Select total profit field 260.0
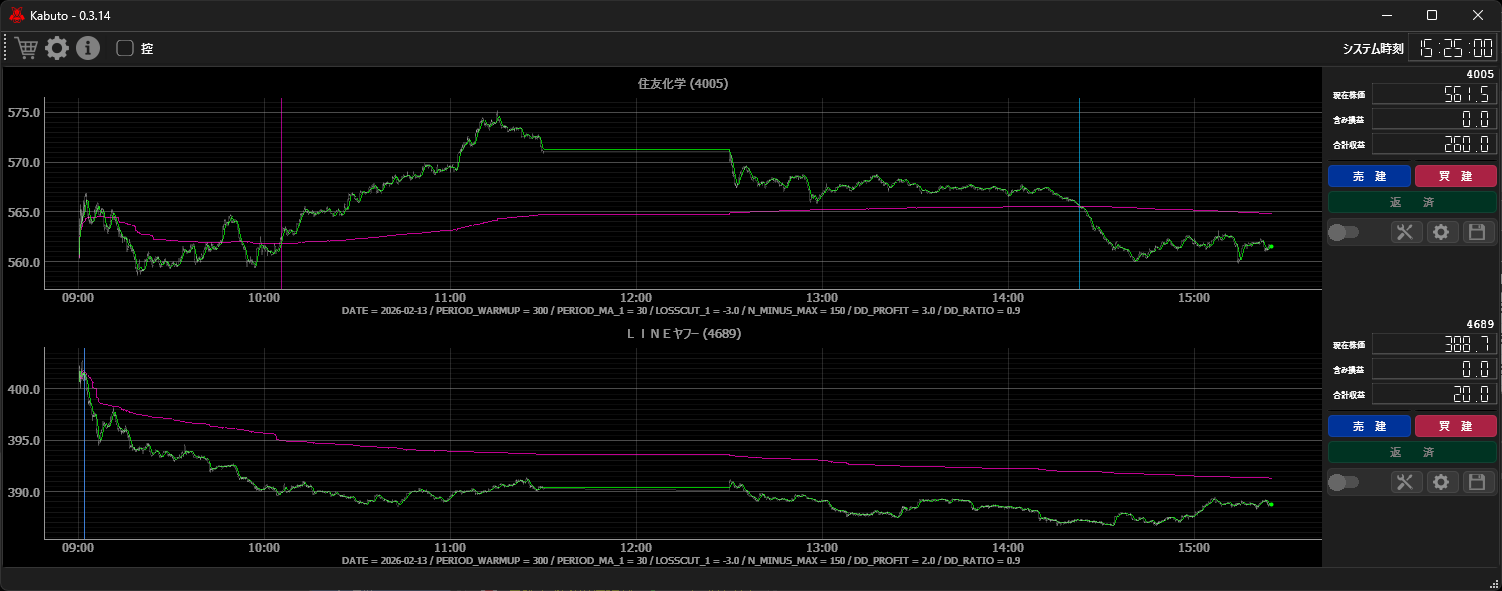Screen dimensions: 1502x591 point(1434,144)
